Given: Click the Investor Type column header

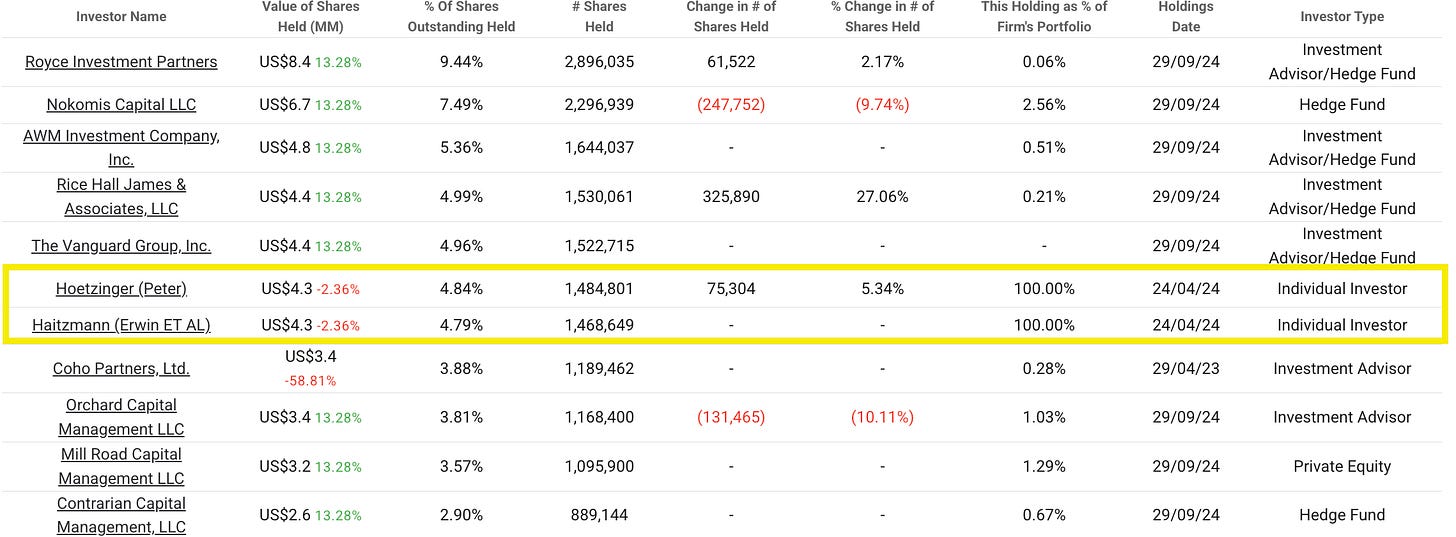Looking at the screenshot, I should (1342, 16).
